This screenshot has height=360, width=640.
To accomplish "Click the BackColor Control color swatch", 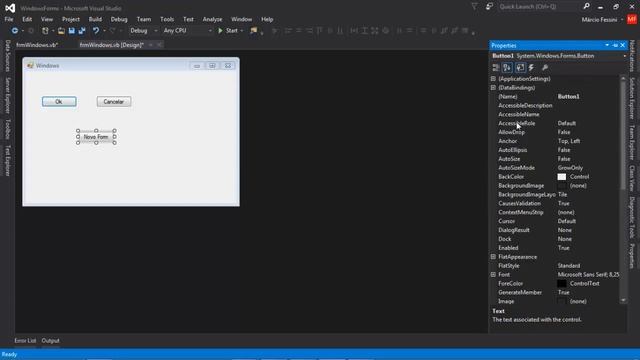I will 562,177.
